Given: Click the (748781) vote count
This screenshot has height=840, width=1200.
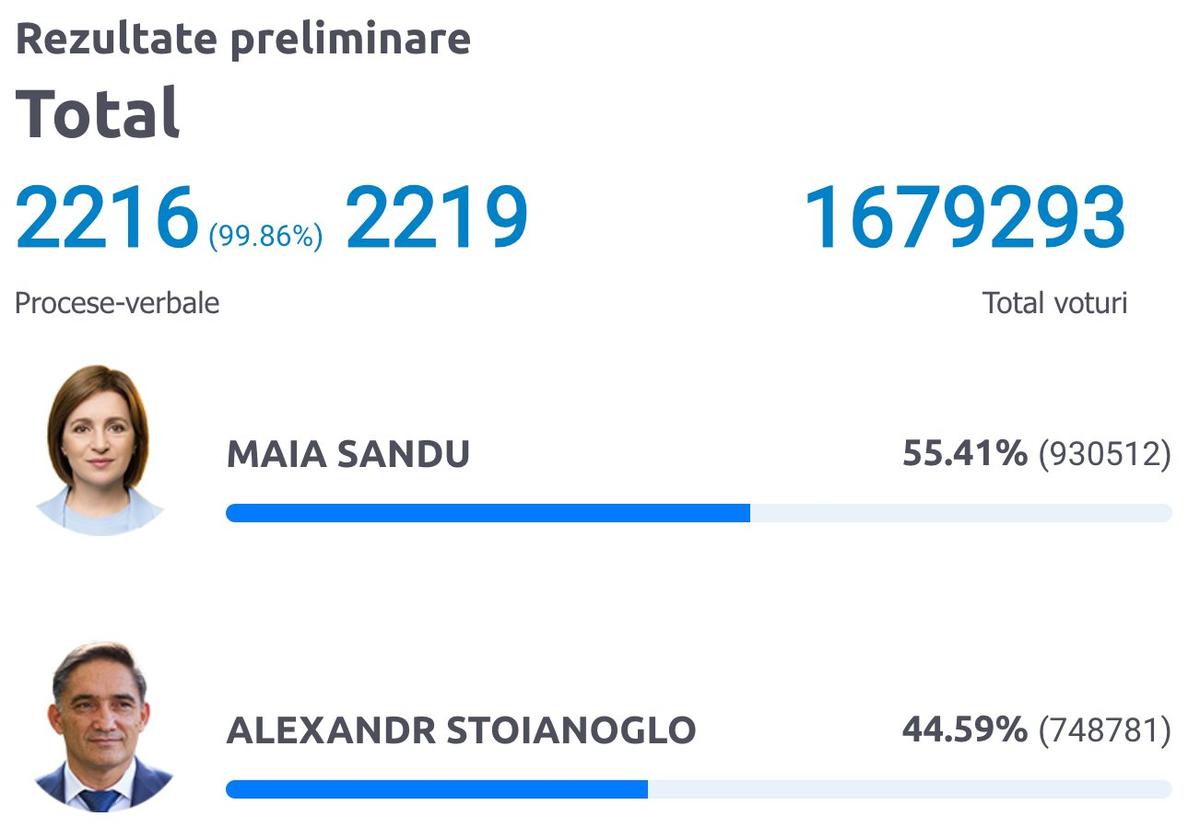Looking at the screenshot, I should tap(1104, 730).
